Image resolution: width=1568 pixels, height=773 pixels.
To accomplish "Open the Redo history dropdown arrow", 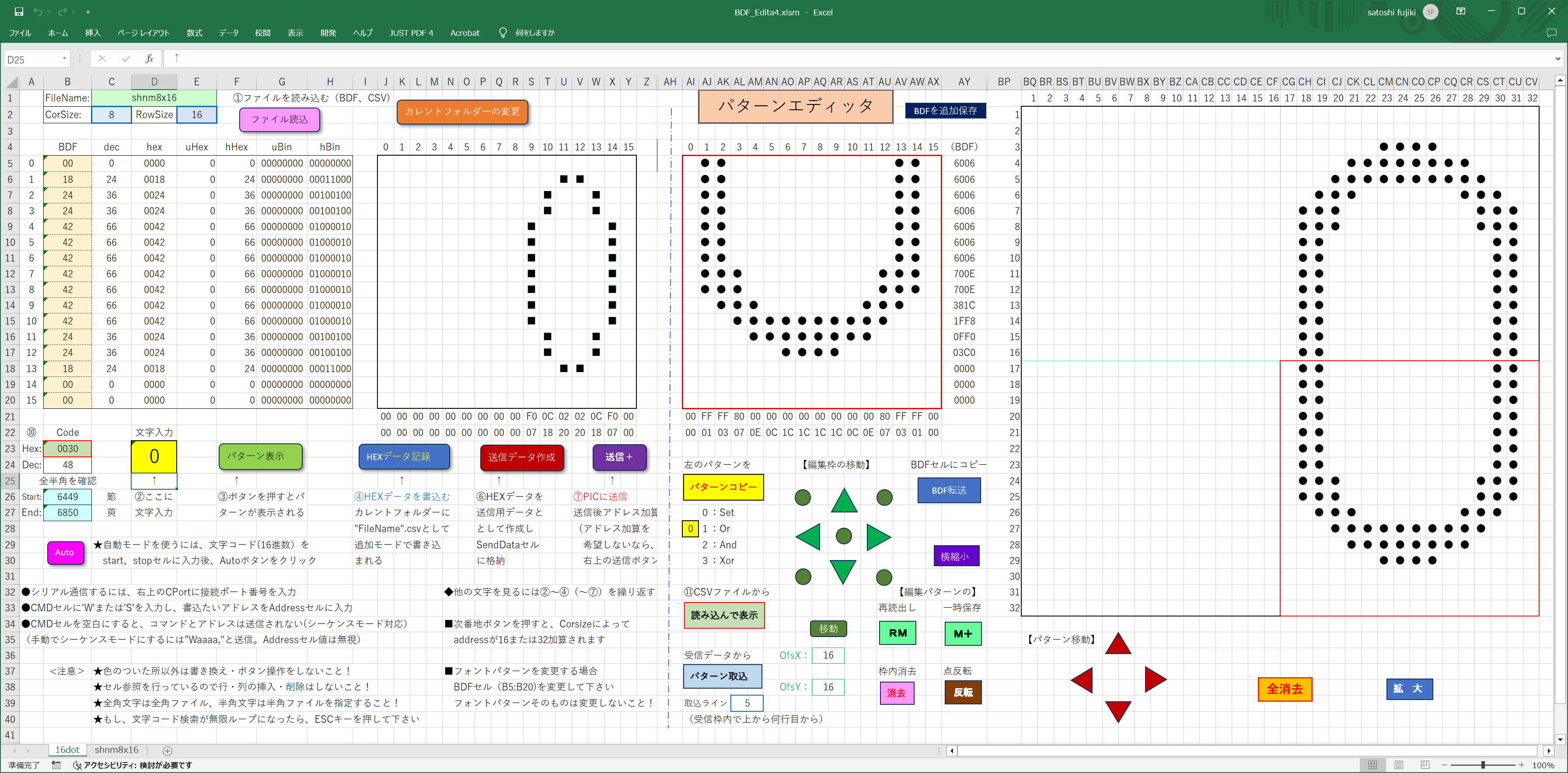I will coord(73,12).
